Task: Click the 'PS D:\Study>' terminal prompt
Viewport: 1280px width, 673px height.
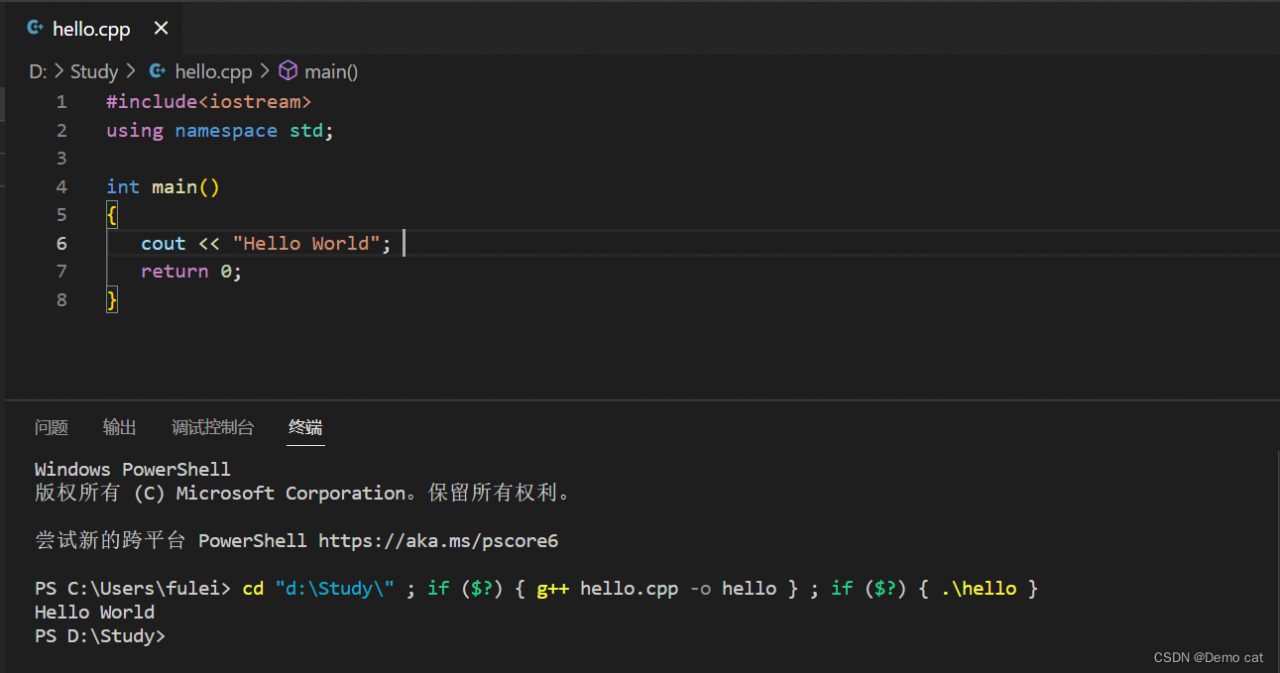Action: pos(100,636)
